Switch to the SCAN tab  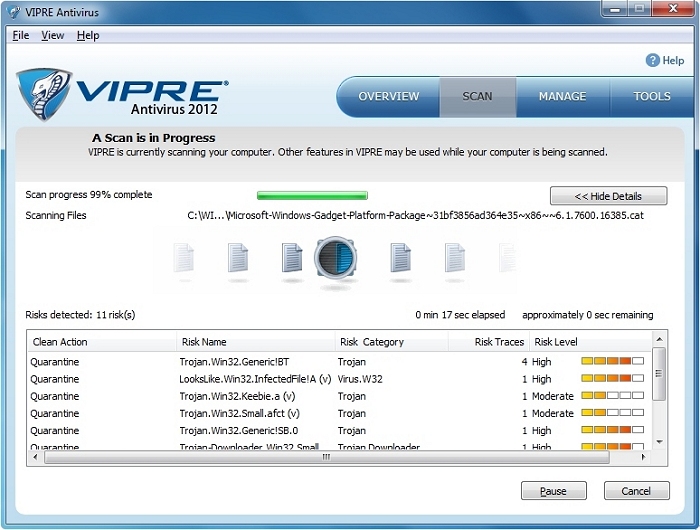click(x=477, y=96)
